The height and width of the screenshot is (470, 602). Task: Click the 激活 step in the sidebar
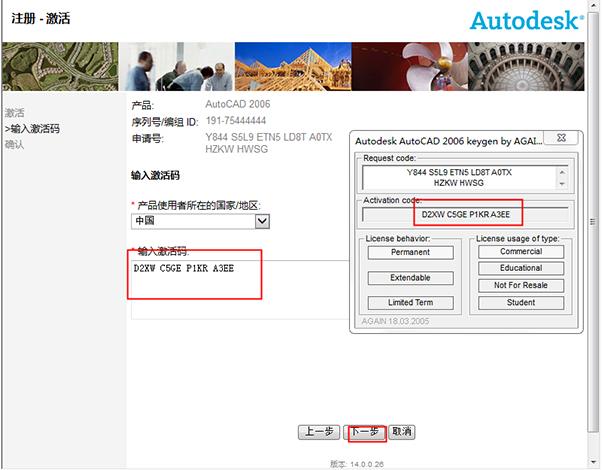(x=15, y=113)
